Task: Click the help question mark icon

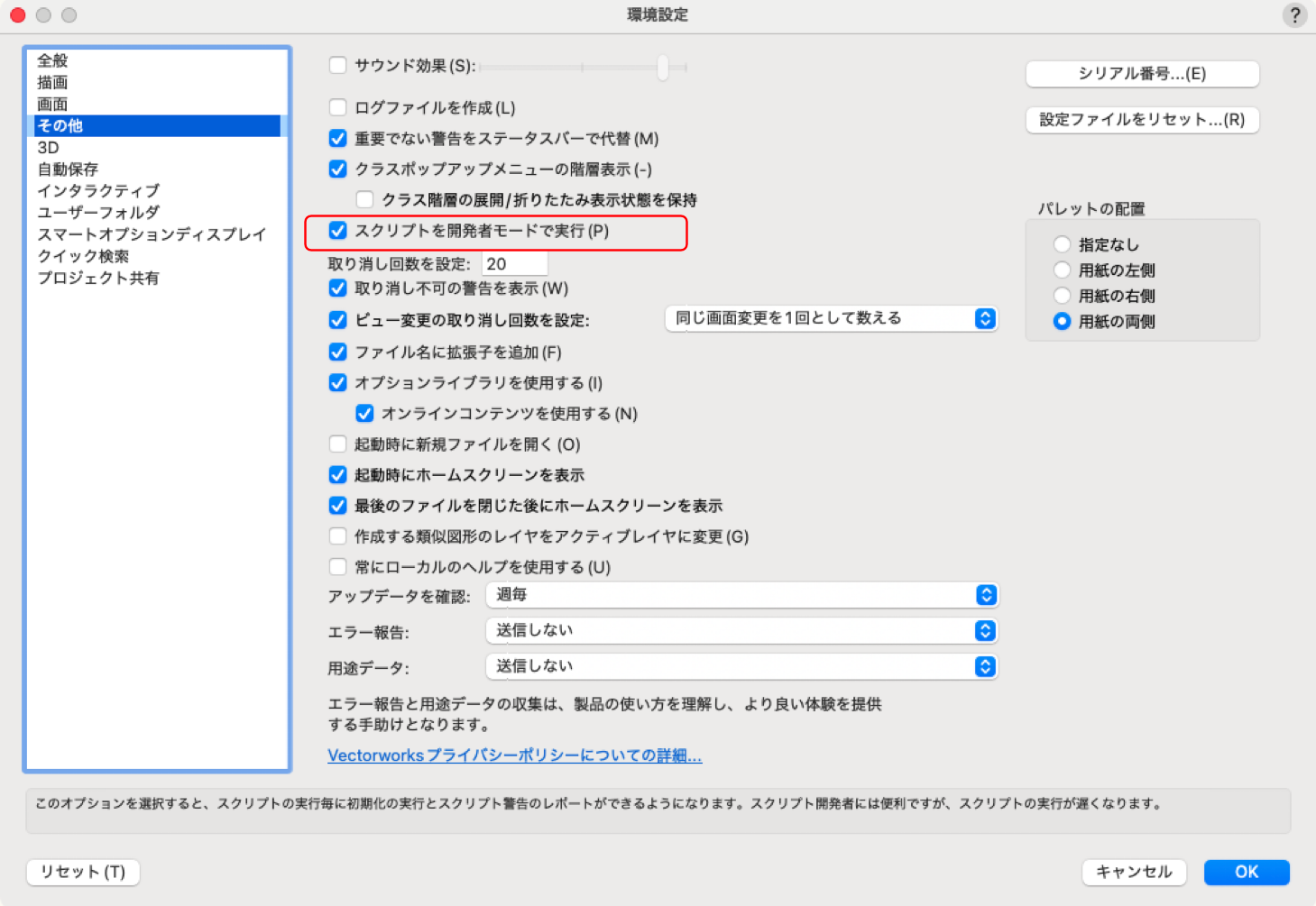Action: pyautogui.click(x=1294, y=15)
